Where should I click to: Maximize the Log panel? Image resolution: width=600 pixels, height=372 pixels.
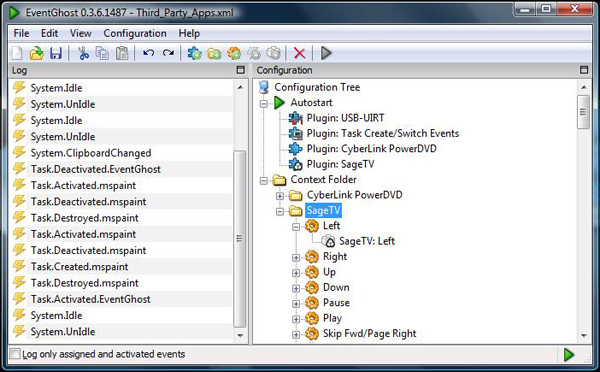240,70
